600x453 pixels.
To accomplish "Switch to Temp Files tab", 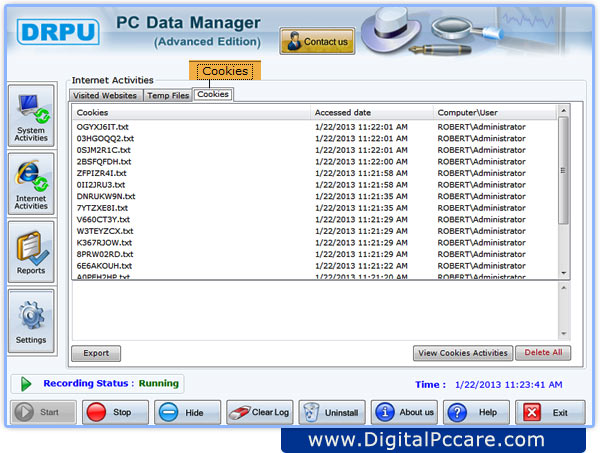I will pos(168,95).
